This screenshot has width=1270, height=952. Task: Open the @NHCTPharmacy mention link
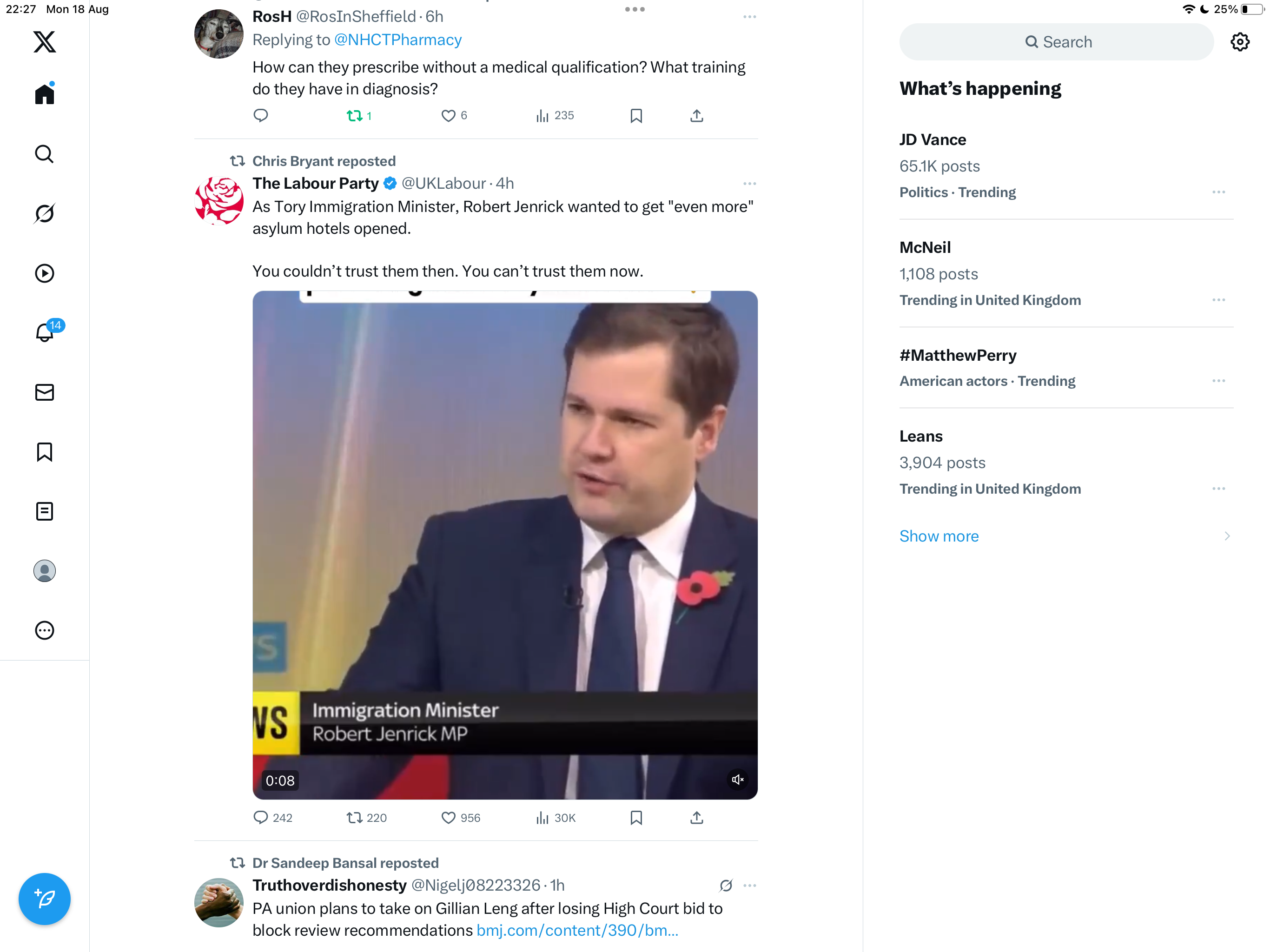pyautogui.click(x=398, y=40)
